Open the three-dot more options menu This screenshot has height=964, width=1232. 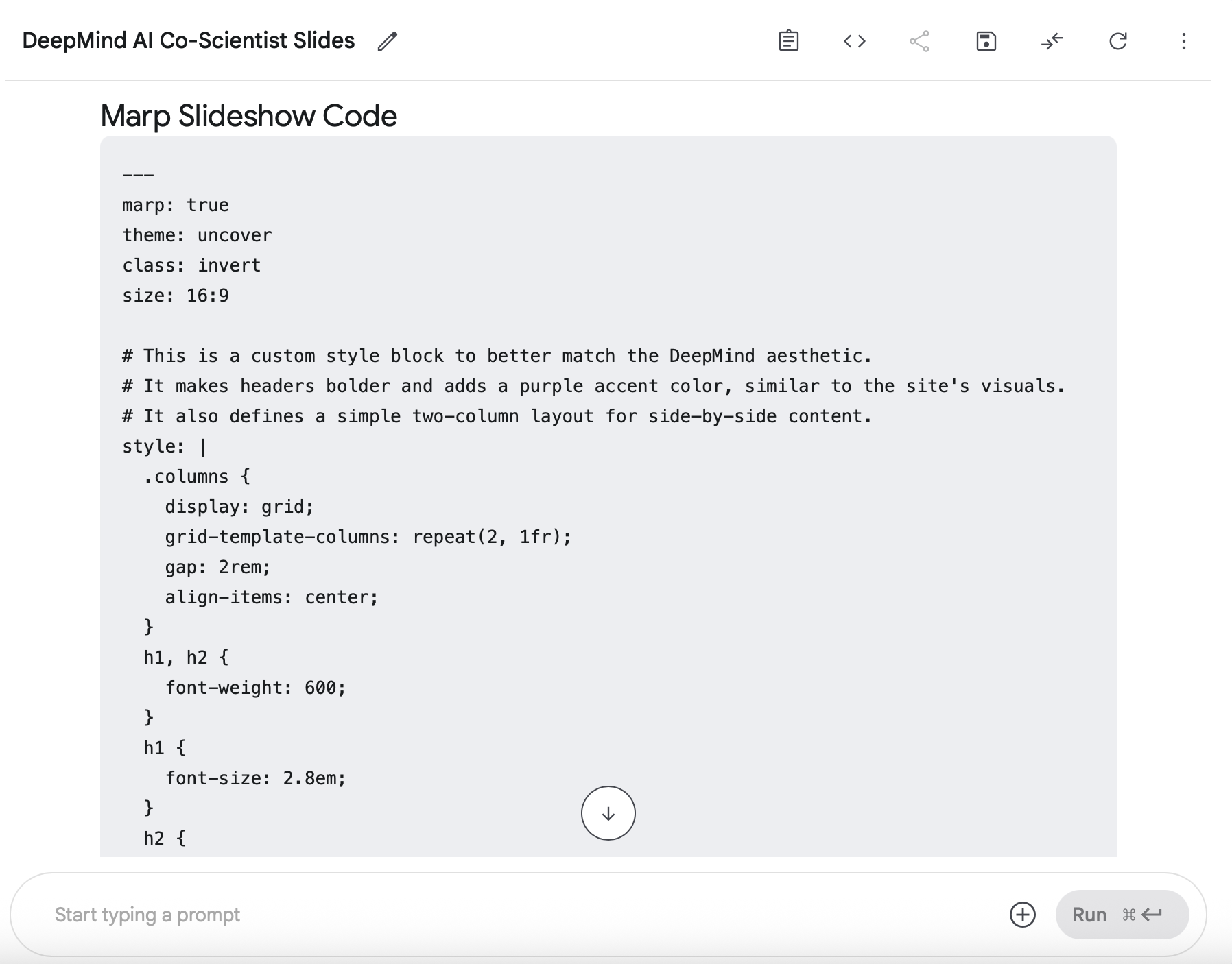[x=1184, y=41]
